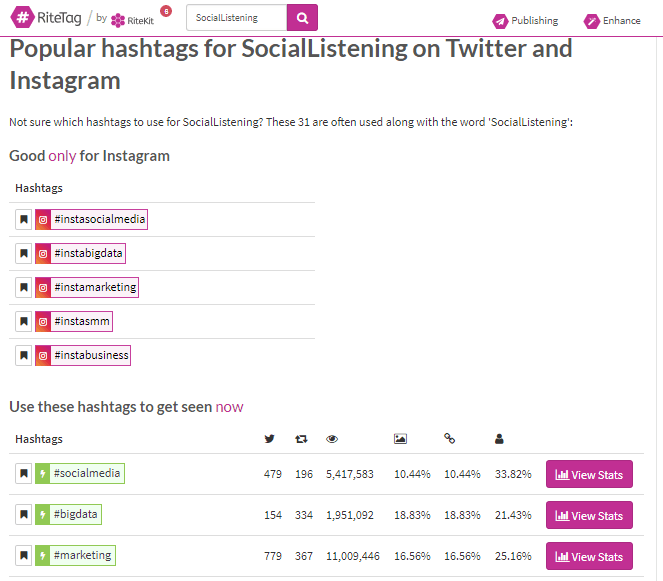Click the SocialListening search field
The height and width of the screenshot is (581, 663).
(236, 17)
